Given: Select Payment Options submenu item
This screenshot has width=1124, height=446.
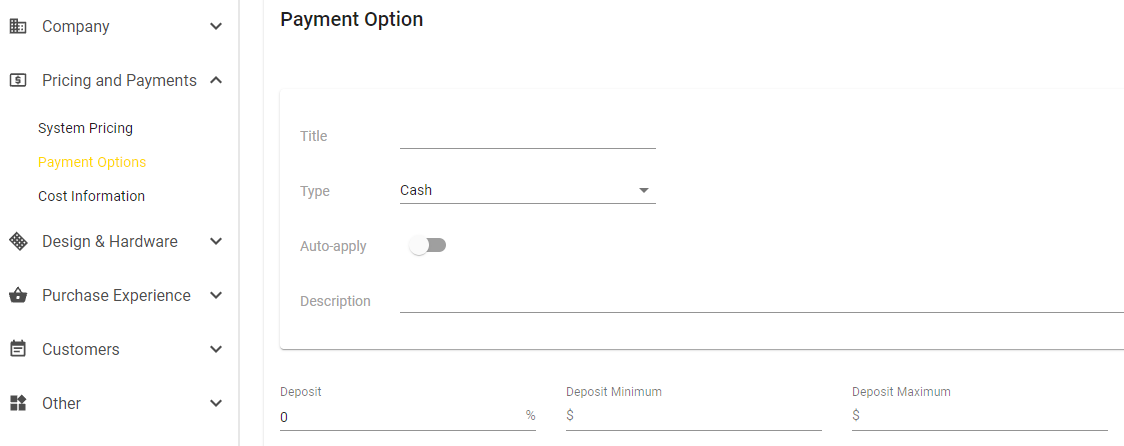Looking at the screenshot, I should coord(92,162).
